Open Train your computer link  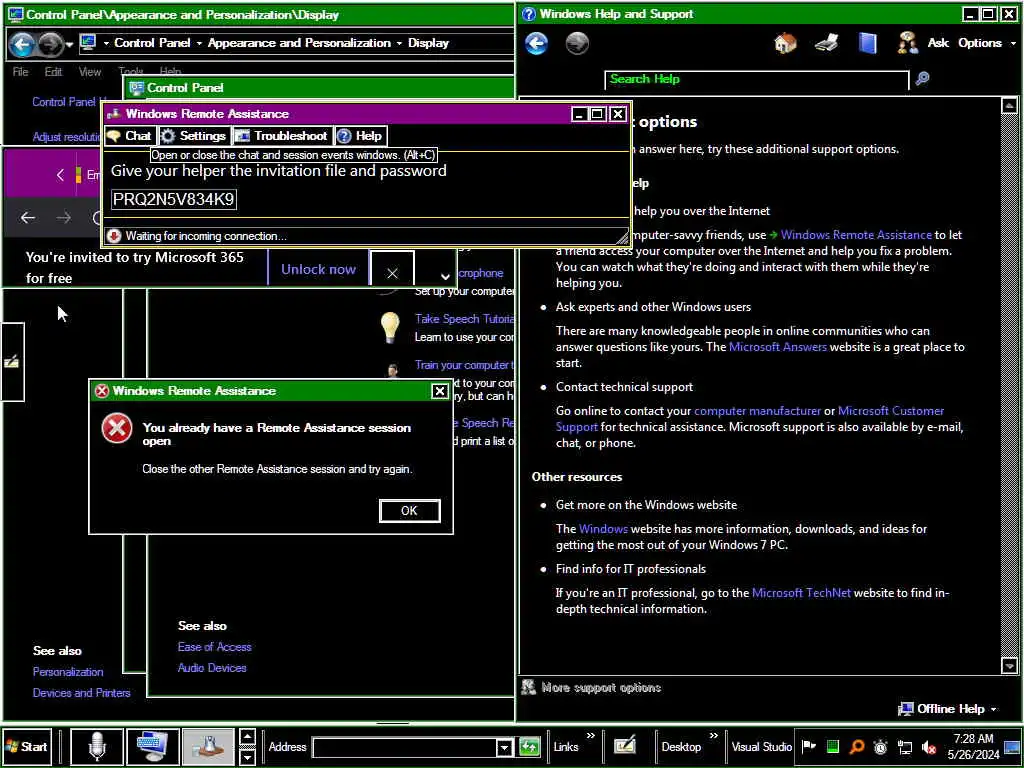click(464, 365)
